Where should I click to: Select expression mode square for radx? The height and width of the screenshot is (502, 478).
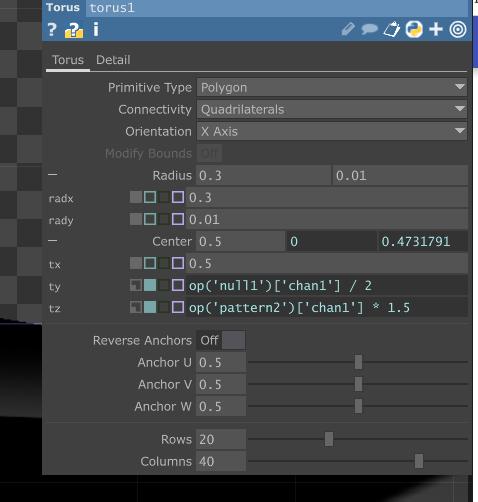pyautogui.click(x=150, y=197)
